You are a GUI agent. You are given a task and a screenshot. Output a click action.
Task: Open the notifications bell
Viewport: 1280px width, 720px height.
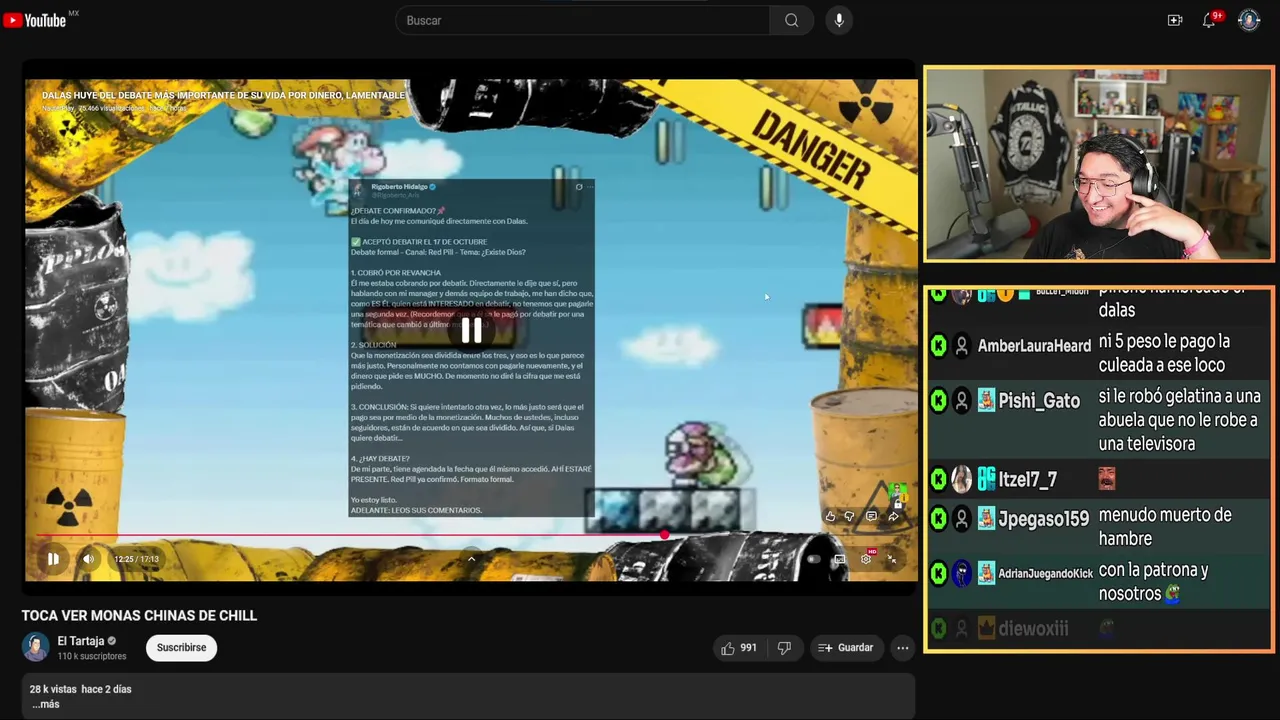[x=1209, y=20]
